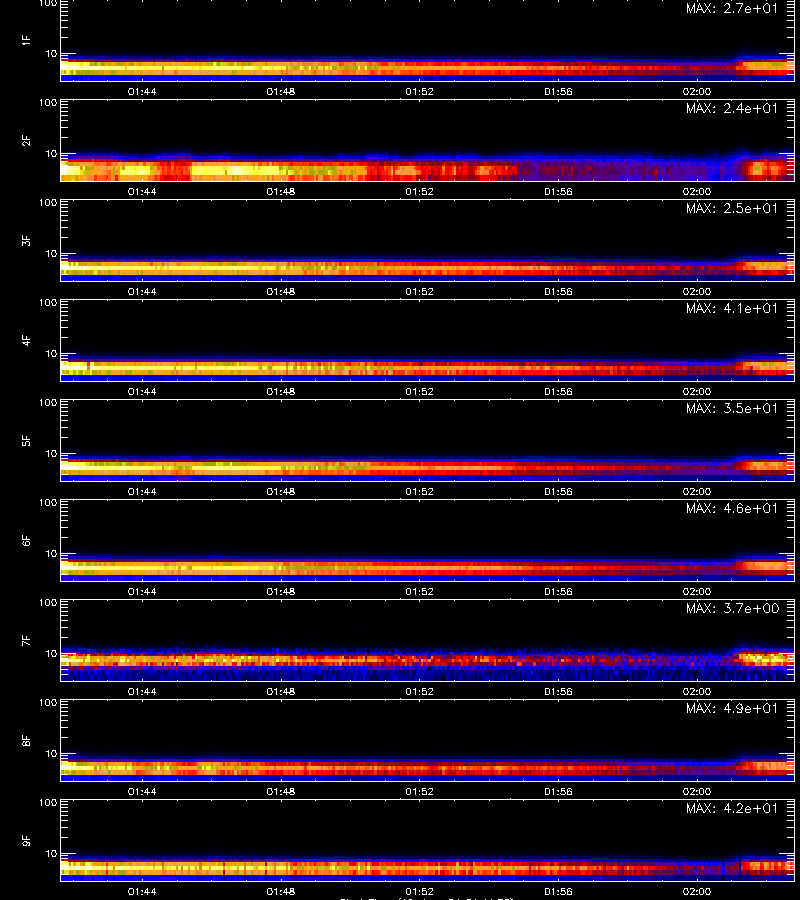This screenshot has width=800, height=900.
Task: Click the 10 label on 9F y-axis
Action: pyautogui.click(x=52, y=854)
